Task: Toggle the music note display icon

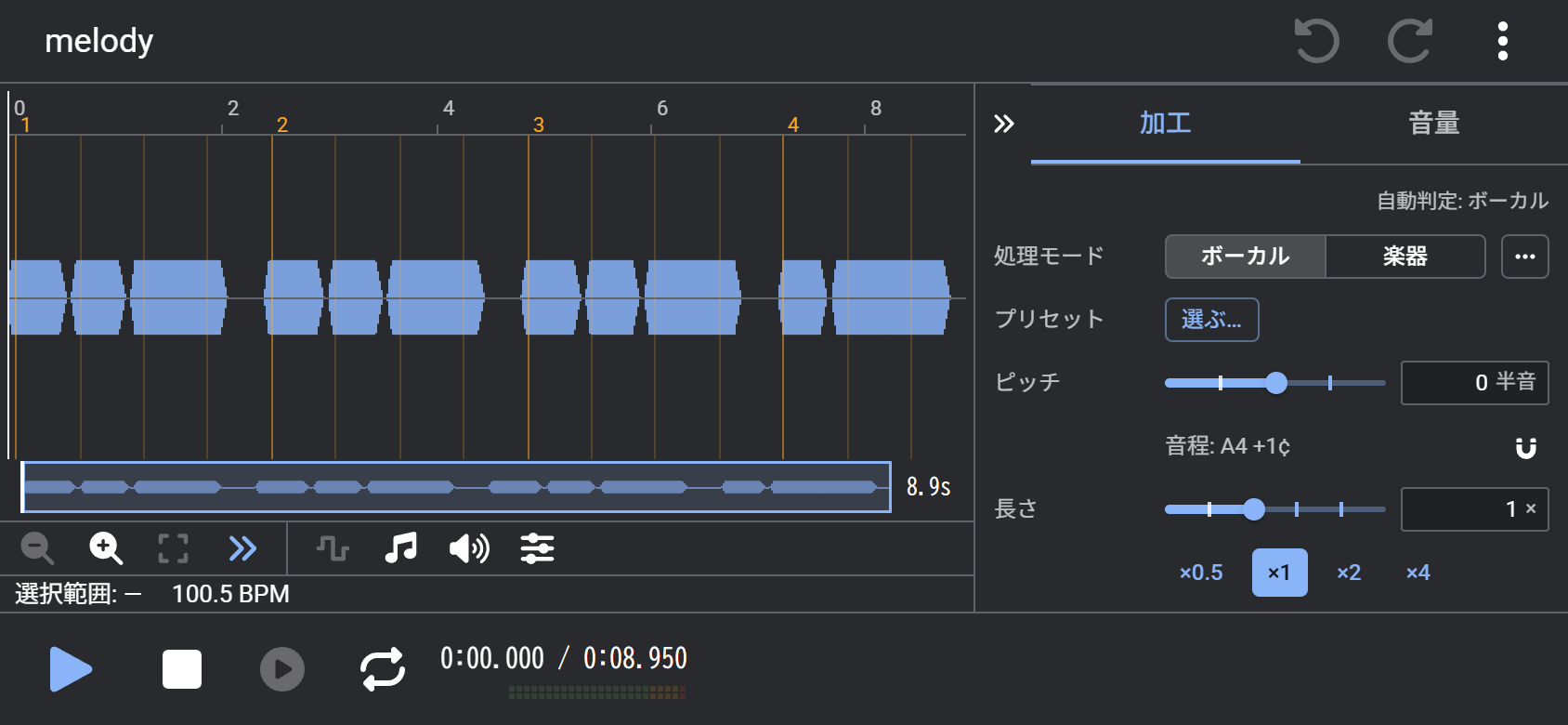Action: pyautogui.click(x=400, y=548)
